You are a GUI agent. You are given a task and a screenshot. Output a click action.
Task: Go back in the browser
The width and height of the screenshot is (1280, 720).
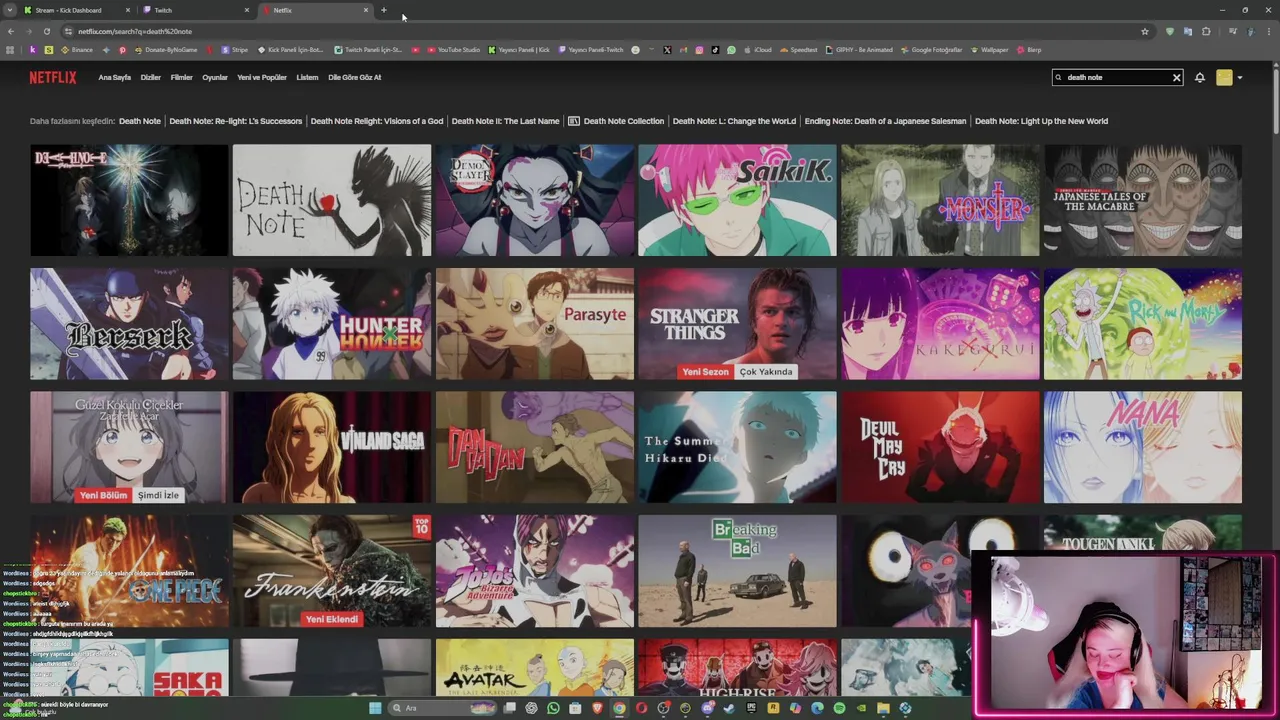point(10,31)
